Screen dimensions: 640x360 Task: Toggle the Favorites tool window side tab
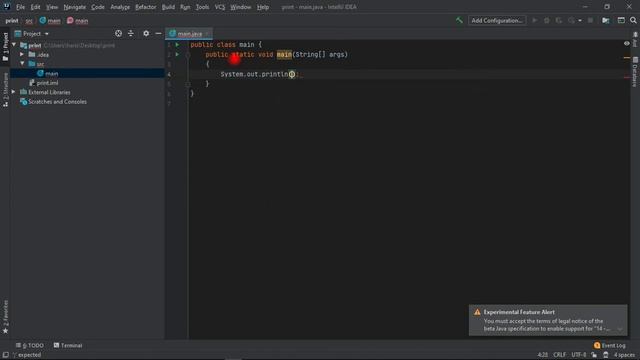coord(5,317)
